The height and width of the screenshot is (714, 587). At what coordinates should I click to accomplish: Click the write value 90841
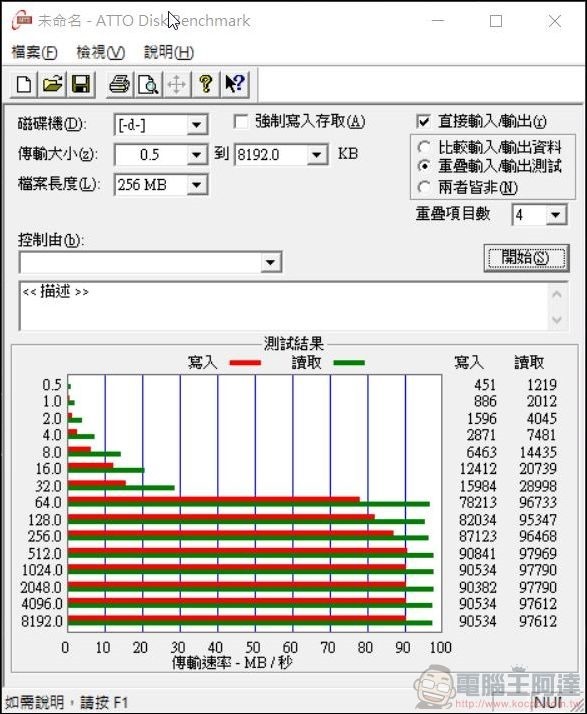pyautogui.click(x=477, y=553)
